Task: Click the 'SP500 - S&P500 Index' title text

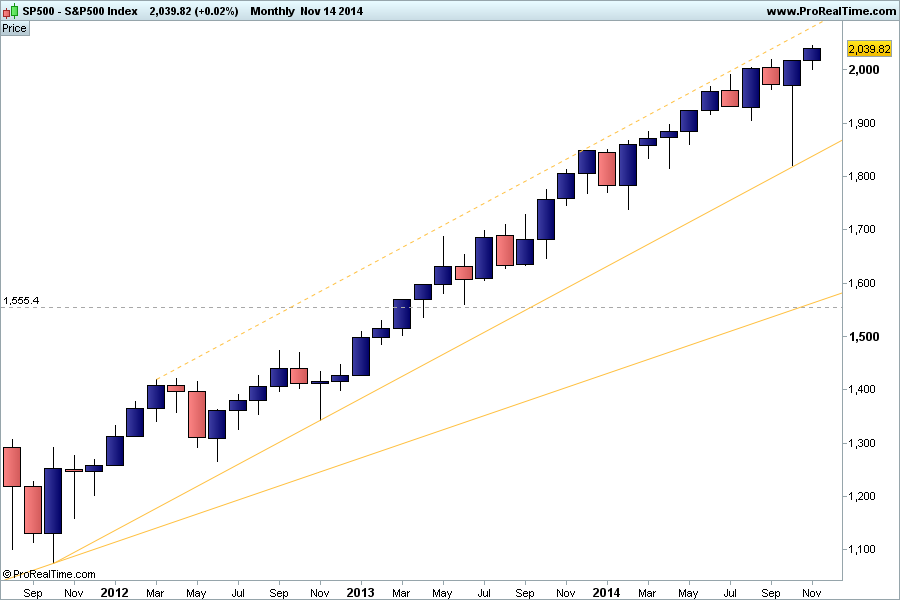Action: point(80,11)
